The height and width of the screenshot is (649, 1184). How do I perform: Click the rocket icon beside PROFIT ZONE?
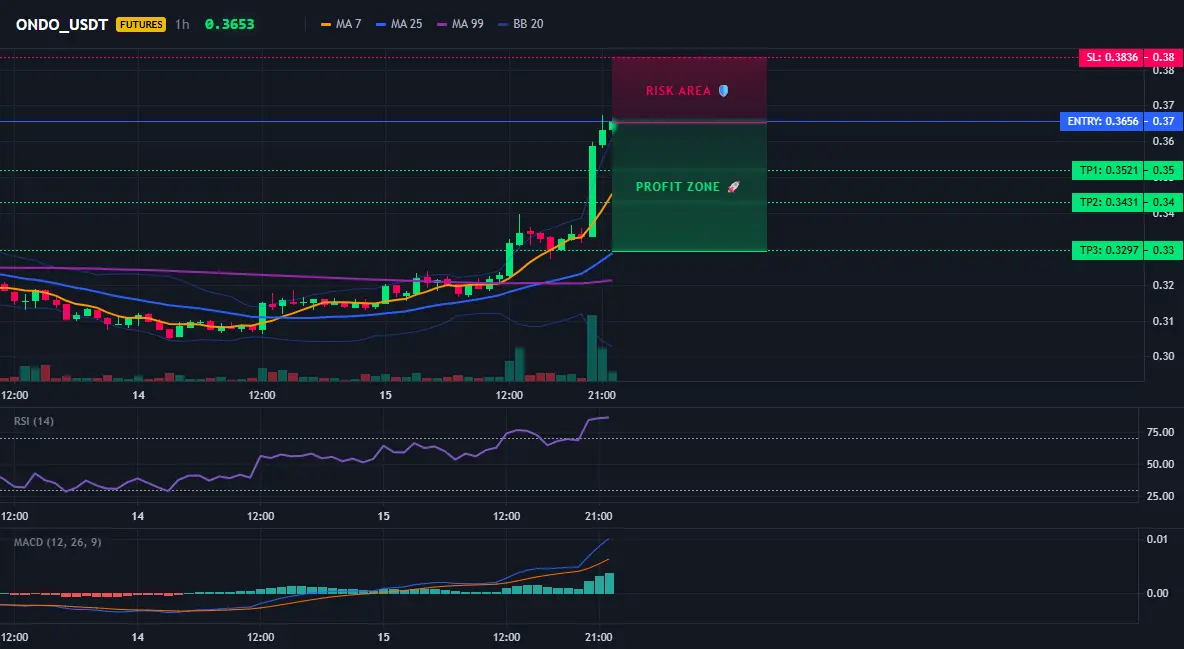click(733, 187)
